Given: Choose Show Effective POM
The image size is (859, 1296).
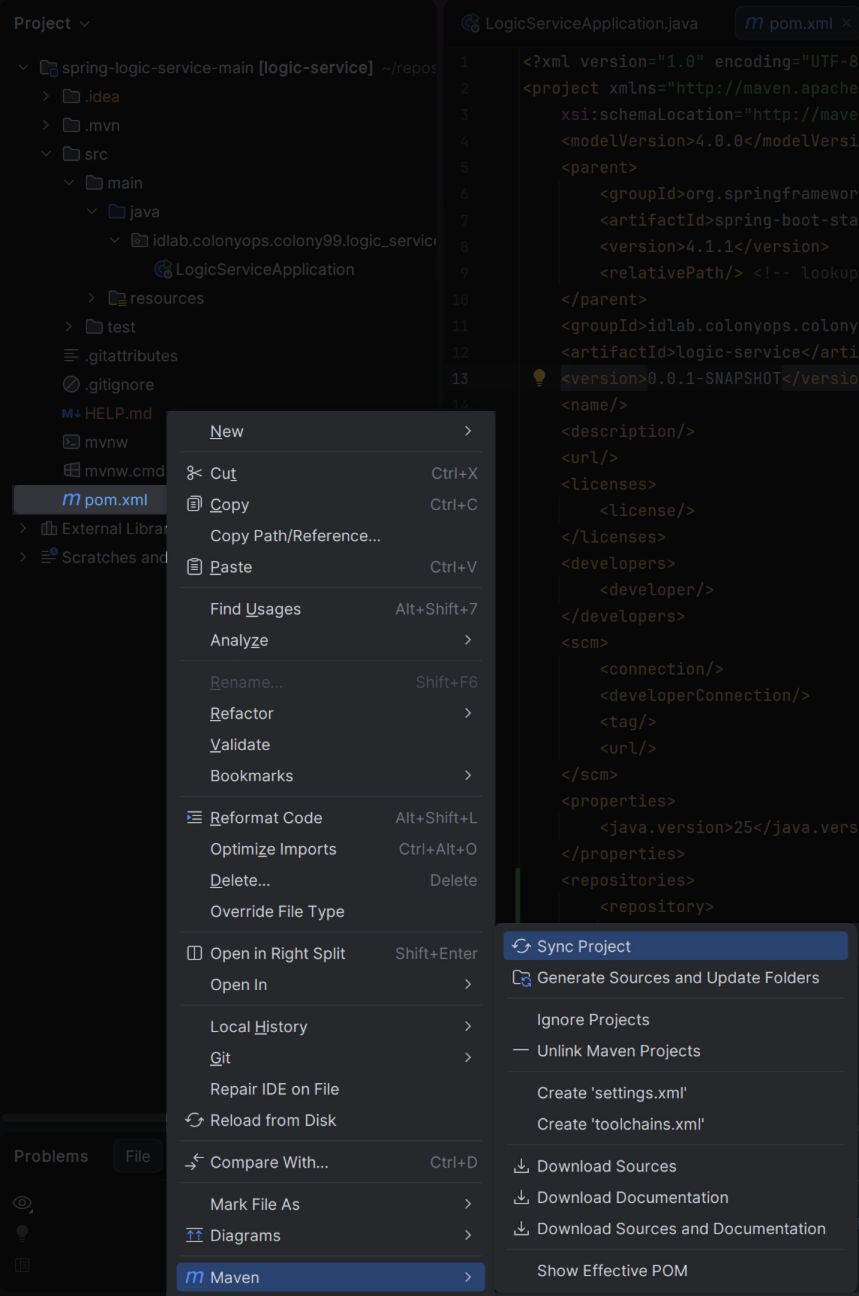Looking at the screenshot, I should pyautogui.click(x=675, y=1270).
